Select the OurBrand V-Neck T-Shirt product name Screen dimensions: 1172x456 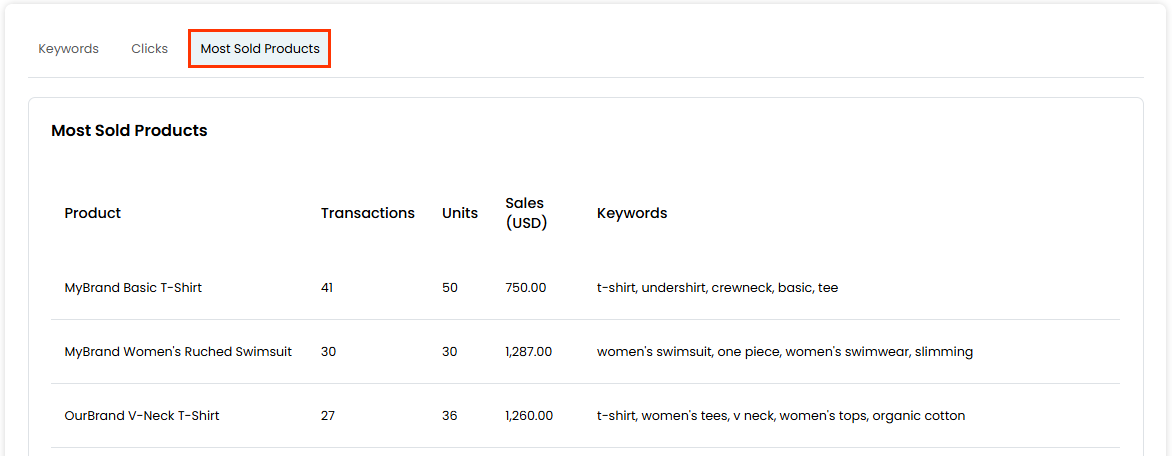coord(142,416)
